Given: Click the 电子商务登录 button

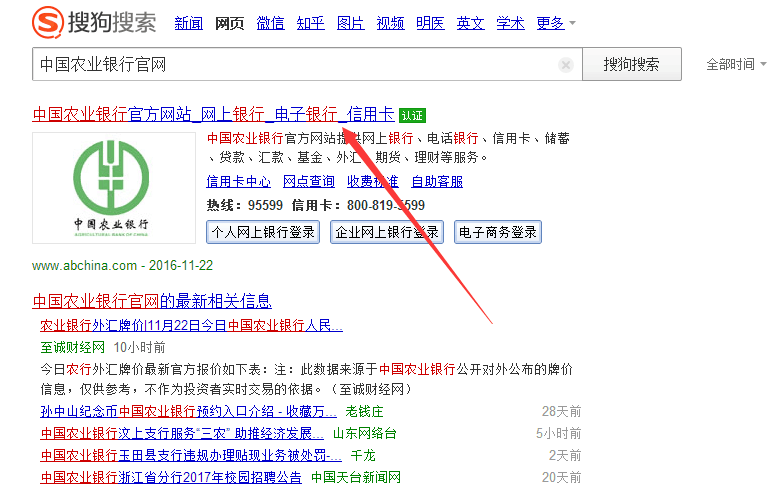Looking at the screenshot, I should [498, 232].
